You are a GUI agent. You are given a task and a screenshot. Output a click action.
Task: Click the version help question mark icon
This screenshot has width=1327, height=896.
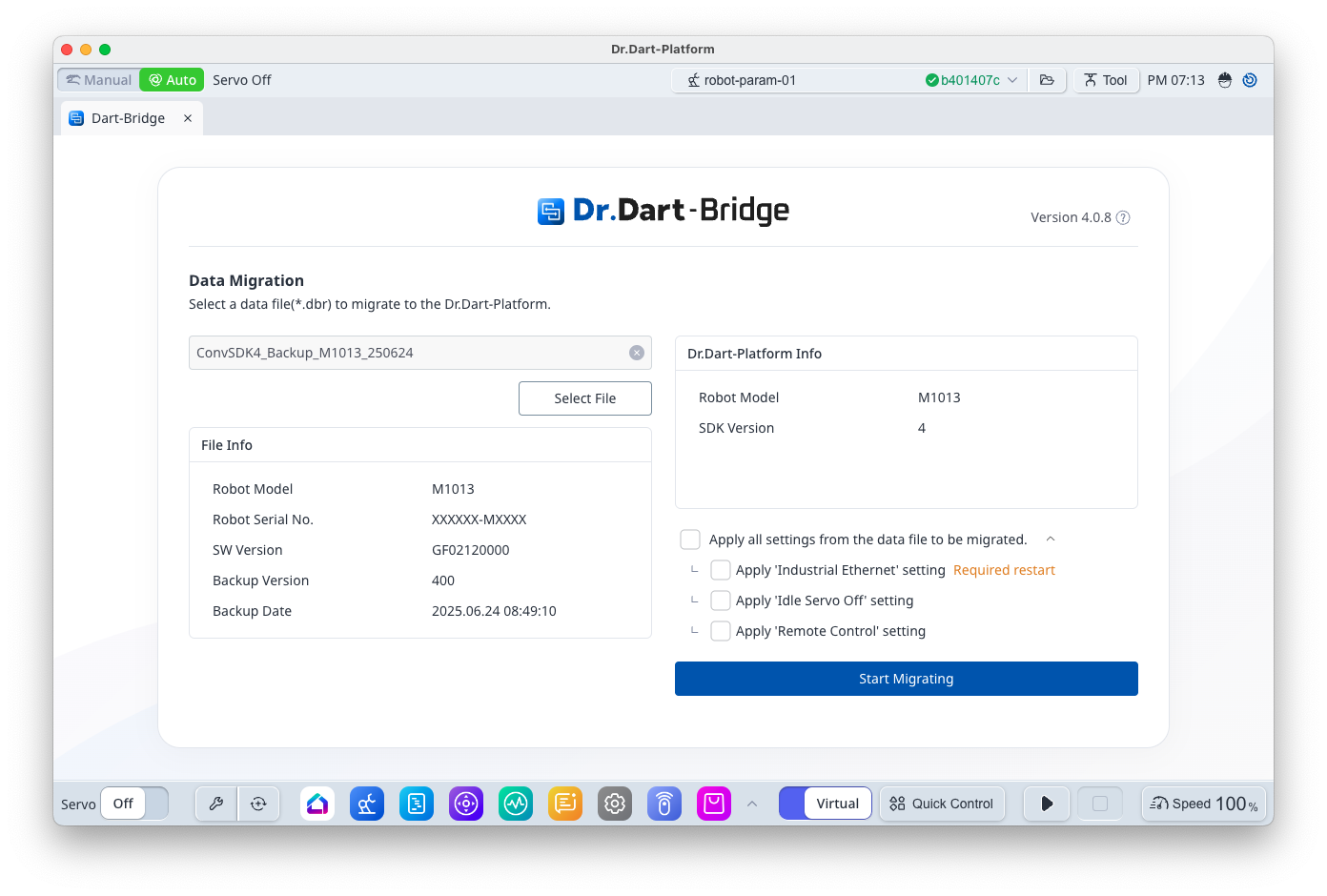pos(1123,217)
